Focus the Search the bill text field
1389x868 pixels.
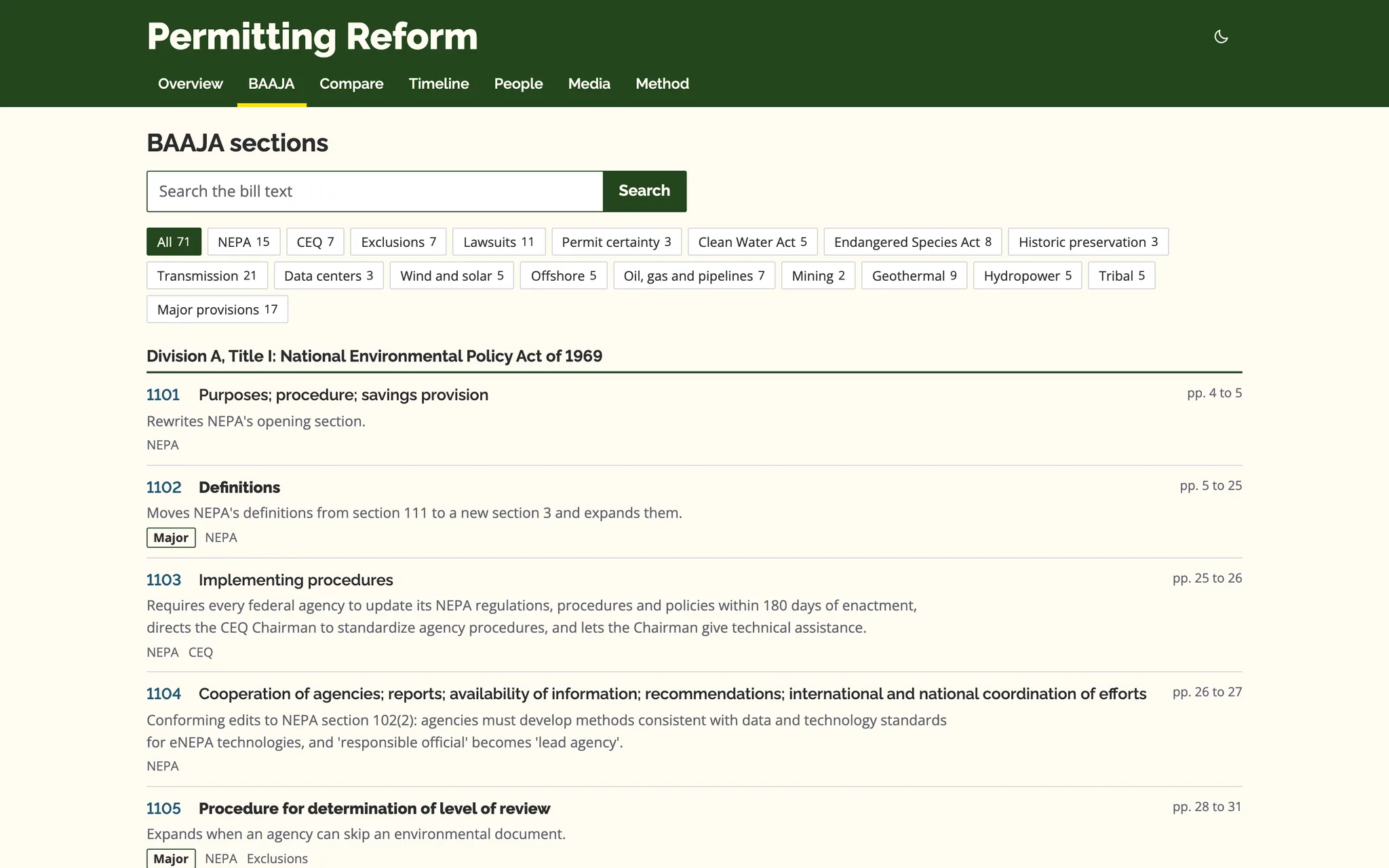point(374,191)
